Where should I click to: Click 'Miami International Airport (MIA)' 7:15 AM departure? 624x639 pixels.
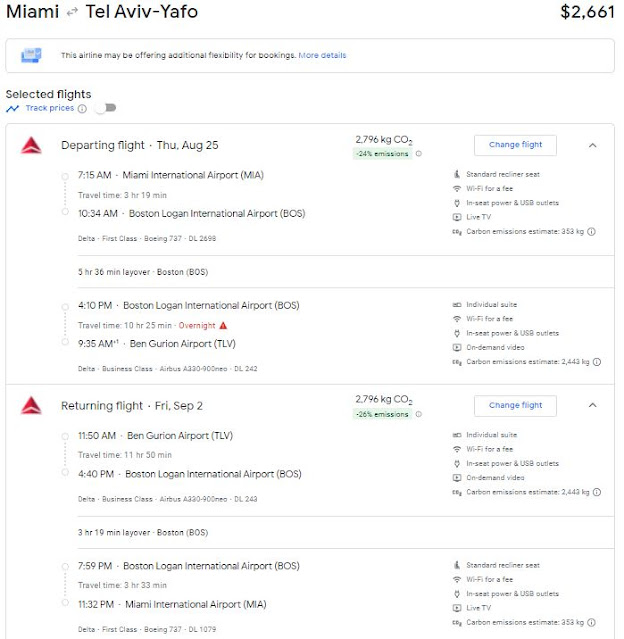click(x=193, y=175)
